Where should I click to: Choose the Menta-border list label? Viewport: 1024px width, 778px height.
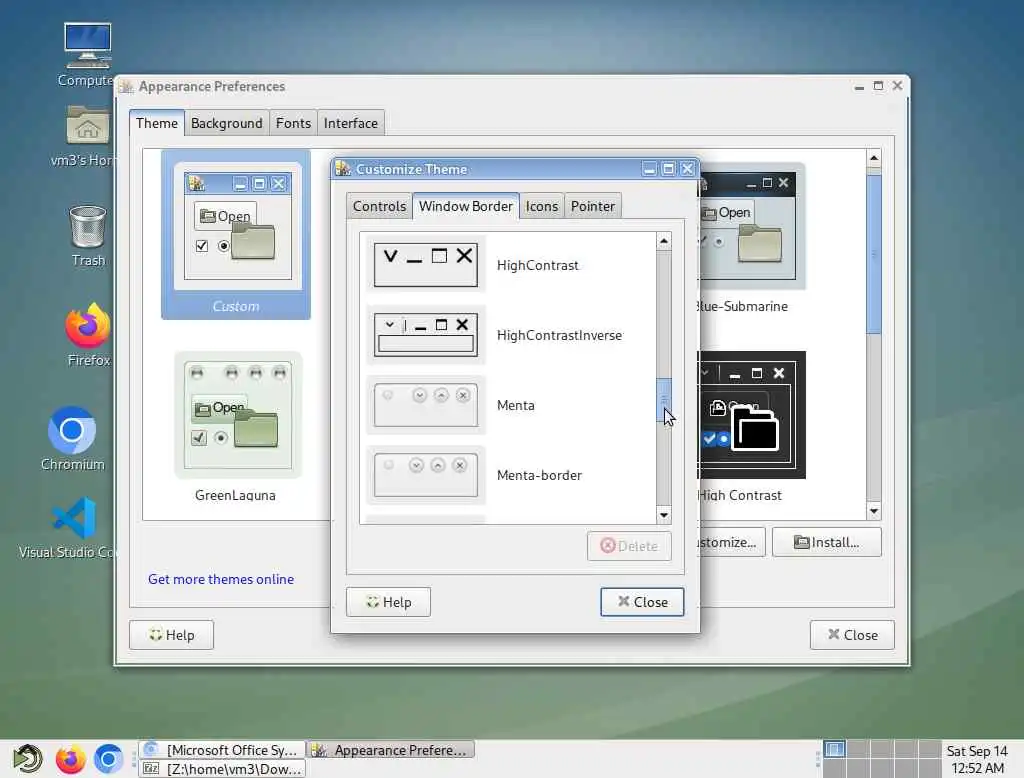539,475
